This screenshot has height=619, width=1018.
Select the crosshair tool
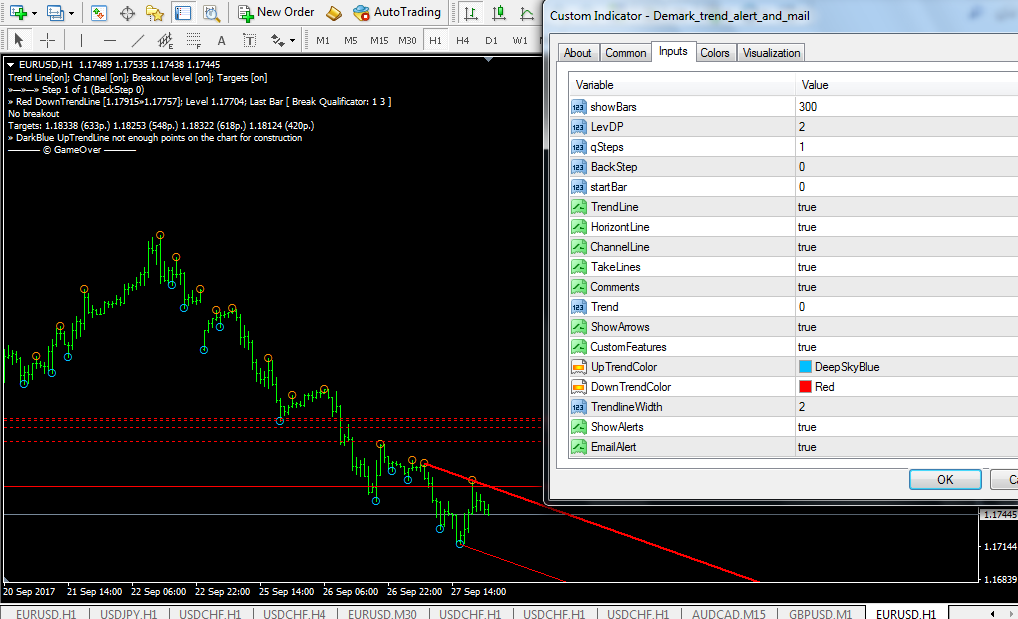coord(47,40)
